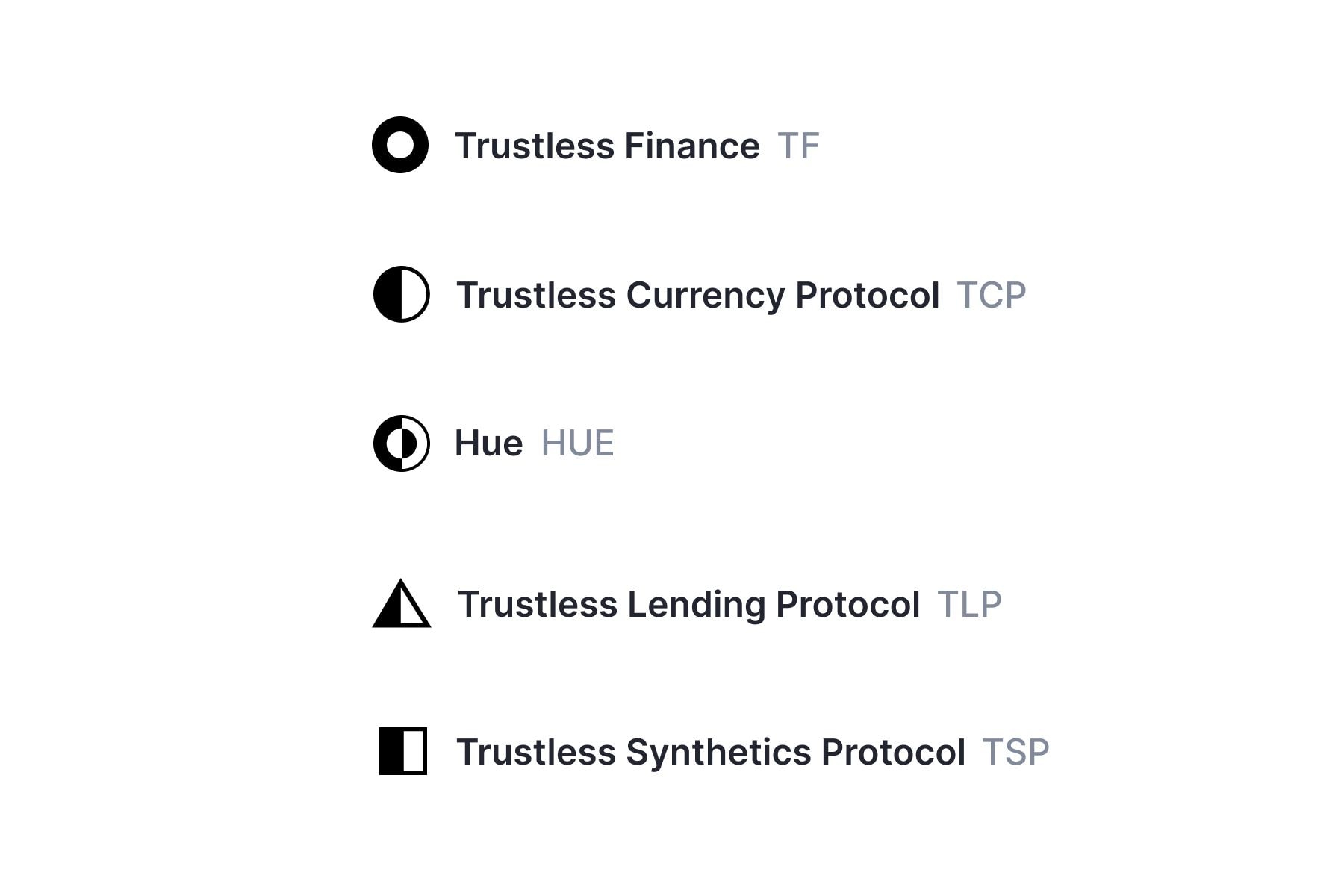
Task: Click the gray TLP ticker text
Action: tap(969, 604)
